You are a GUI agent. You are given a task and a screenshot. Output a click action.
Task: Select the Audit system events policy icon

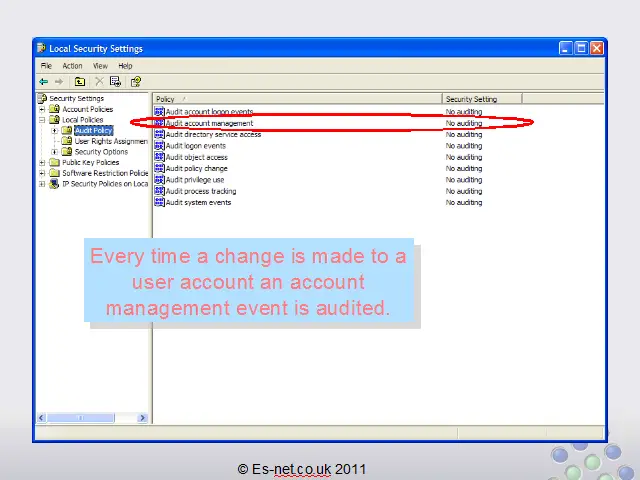[x=159, y=202]
